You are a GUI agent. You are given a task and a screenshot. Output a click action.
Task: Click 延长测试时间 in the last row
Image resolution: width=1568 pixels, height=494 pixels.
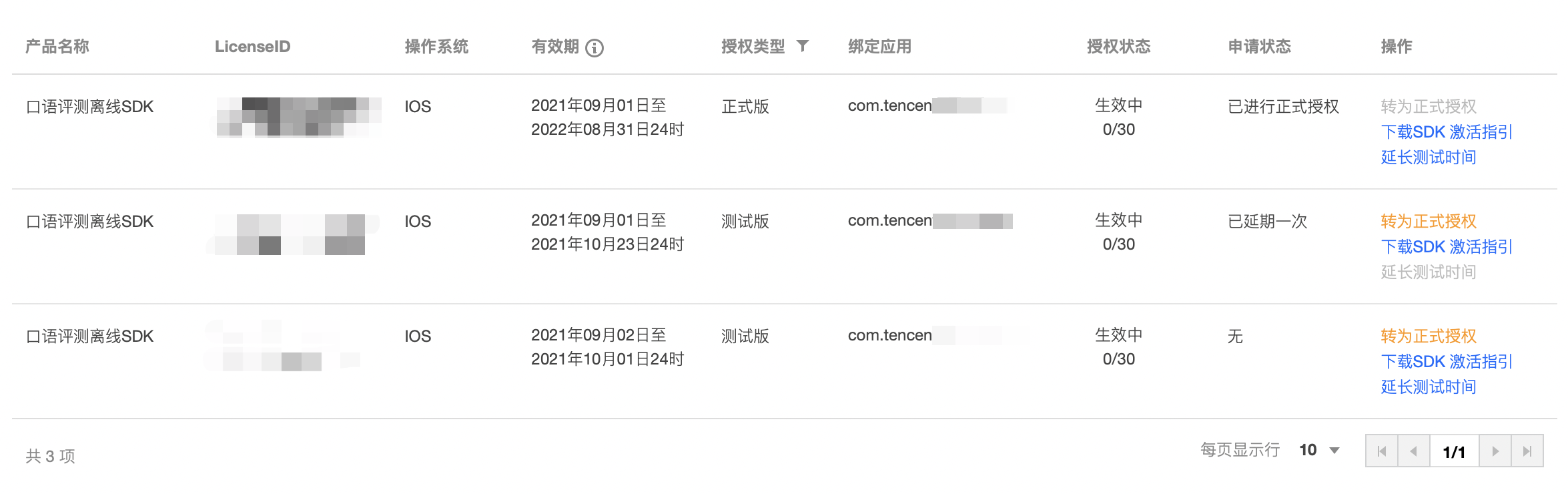(1429, 387)
